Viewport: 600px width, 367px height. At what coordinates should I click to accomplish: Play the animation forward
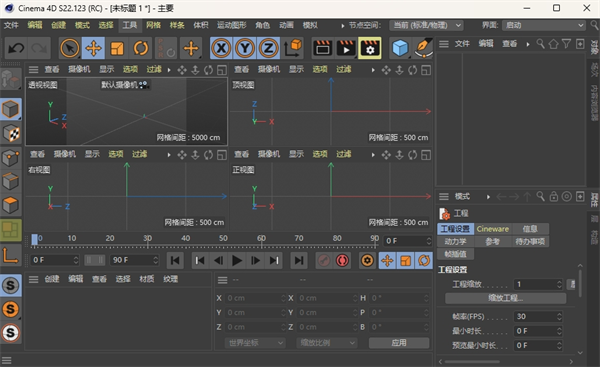[237, 261]
